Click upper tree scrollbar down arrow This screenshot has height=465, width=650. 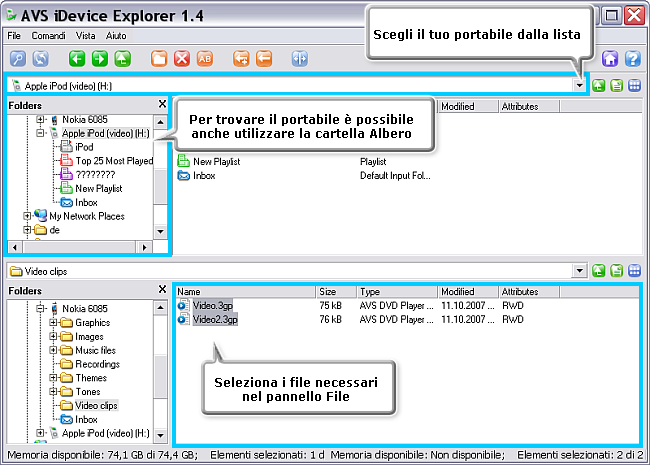[160, 231]
